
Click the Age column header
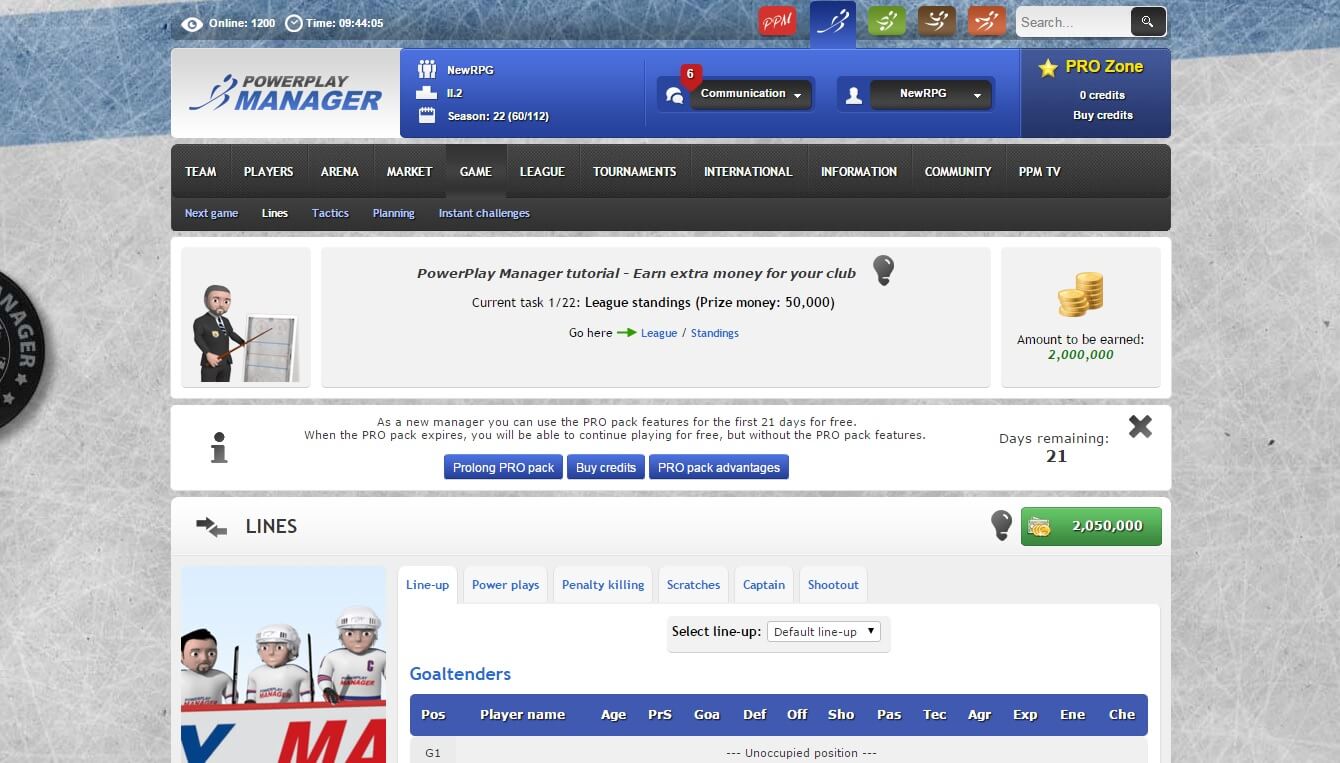613,715
